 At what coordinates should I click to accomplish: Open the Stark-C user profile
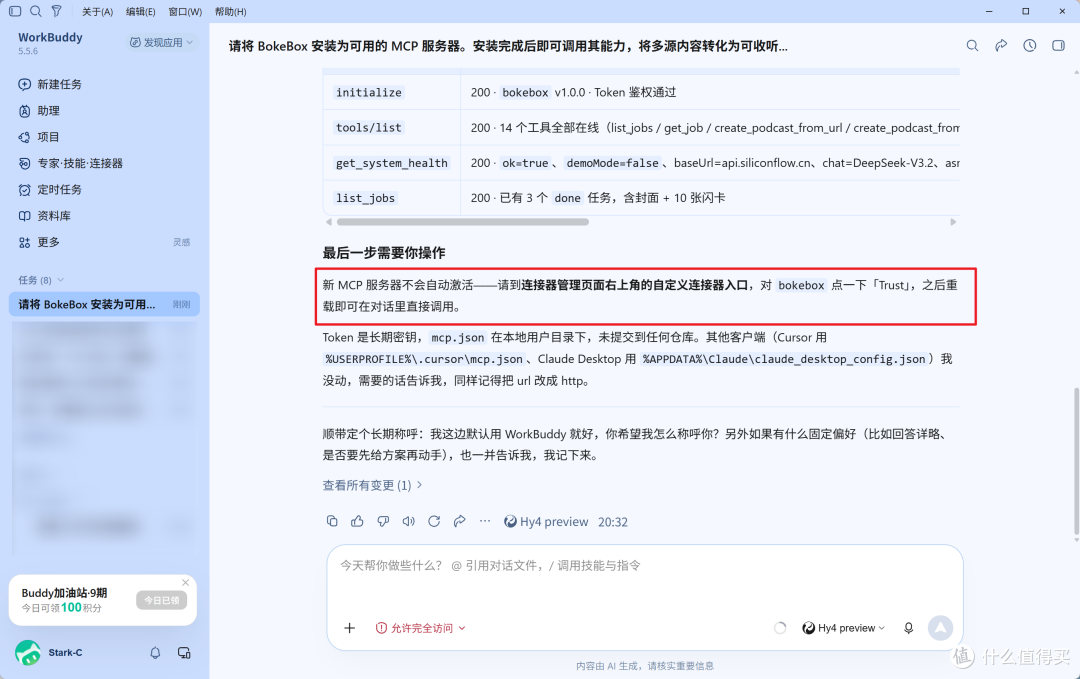point(48,652)
